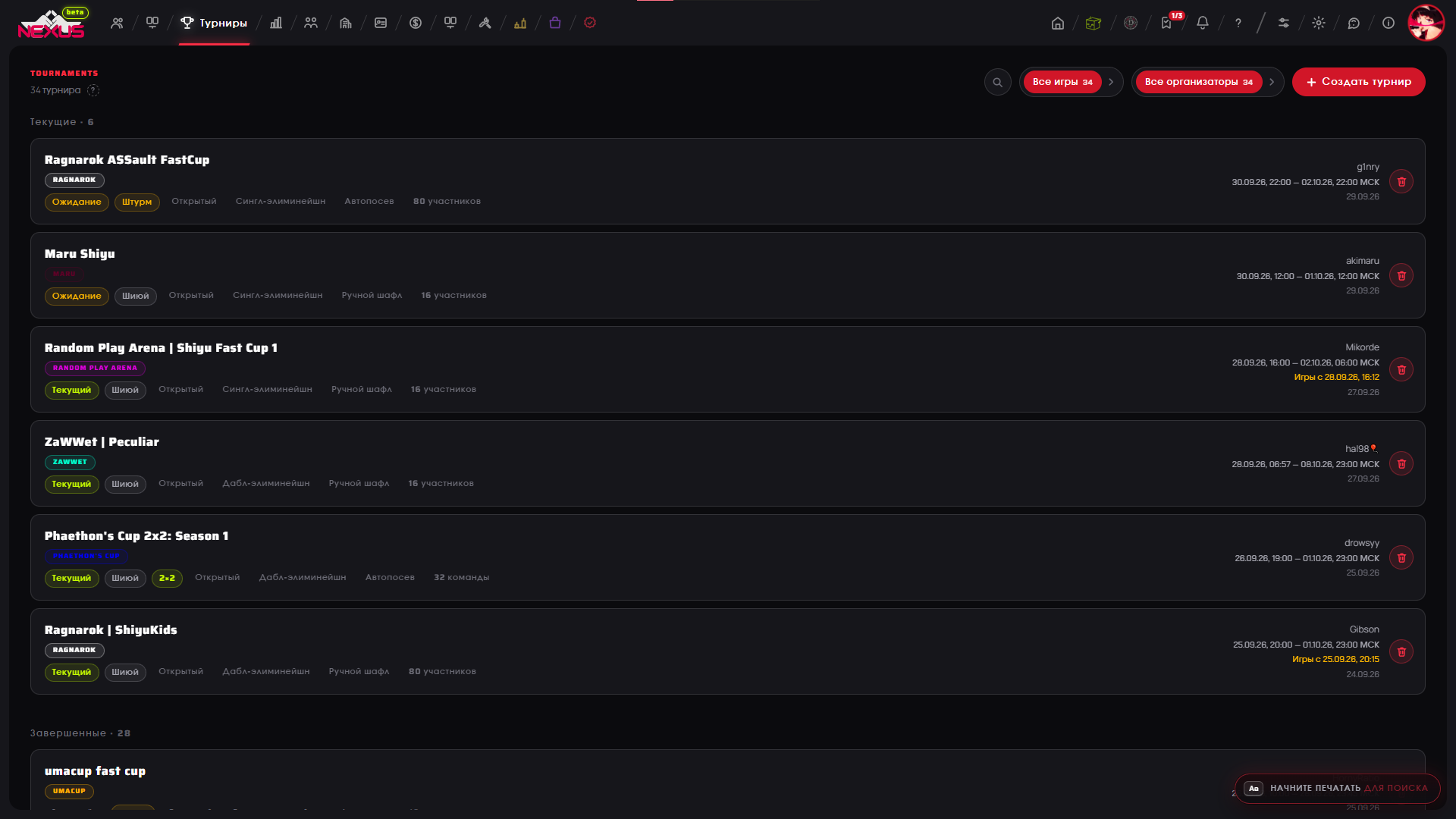This screenshot has width=1456, height=819.
Task: Click the shopping bag store icon
Action: click(555, 23)
